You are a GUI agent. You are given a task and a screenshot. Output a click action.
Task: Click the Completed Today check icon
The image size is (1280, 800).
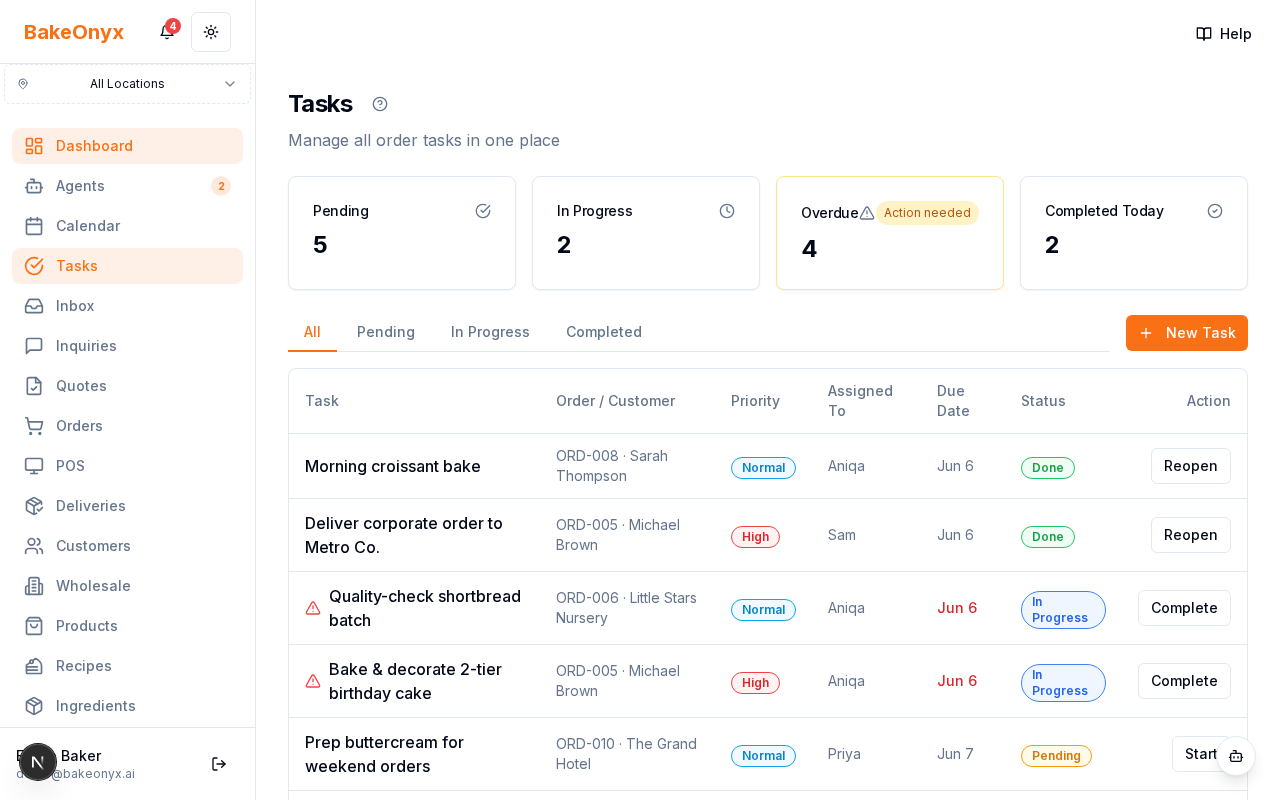[1215, 211]
